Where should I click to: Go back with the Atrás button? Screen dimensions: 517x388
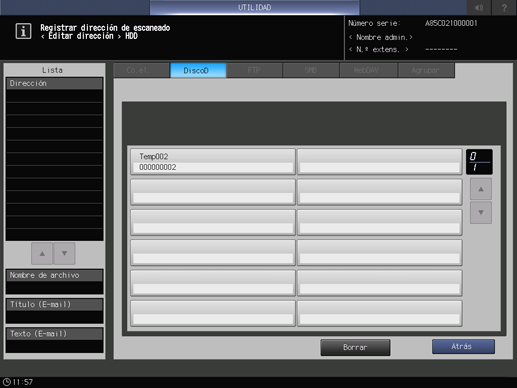coord(463,347)
